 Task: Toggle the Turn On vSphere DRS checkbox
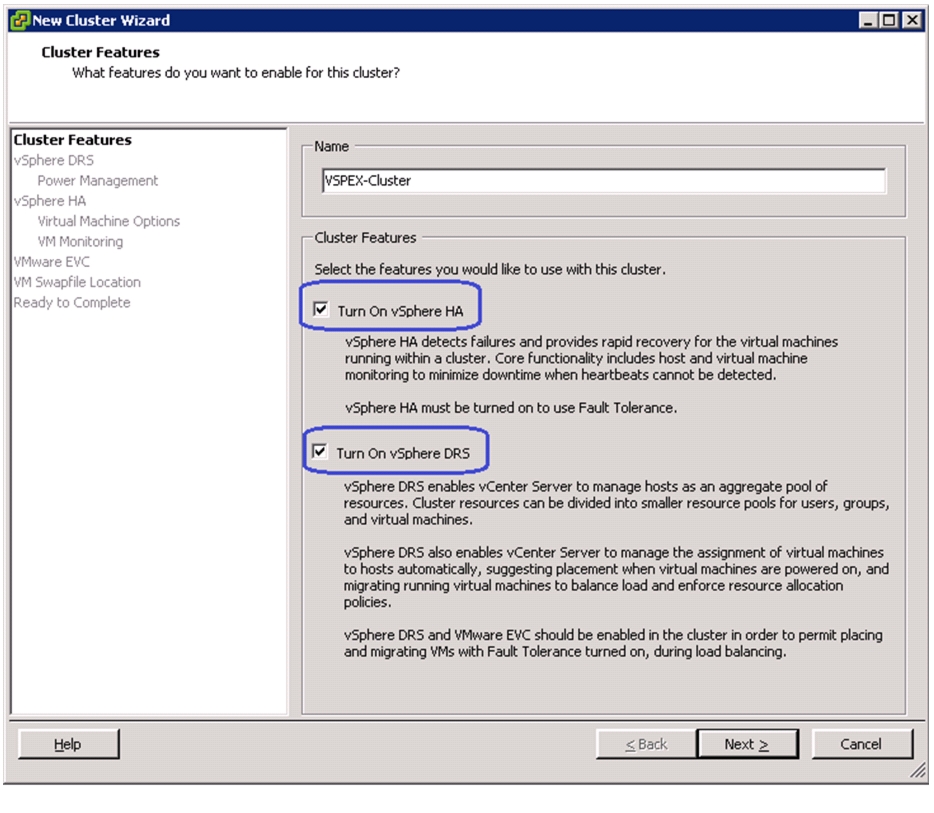(319, 451)
